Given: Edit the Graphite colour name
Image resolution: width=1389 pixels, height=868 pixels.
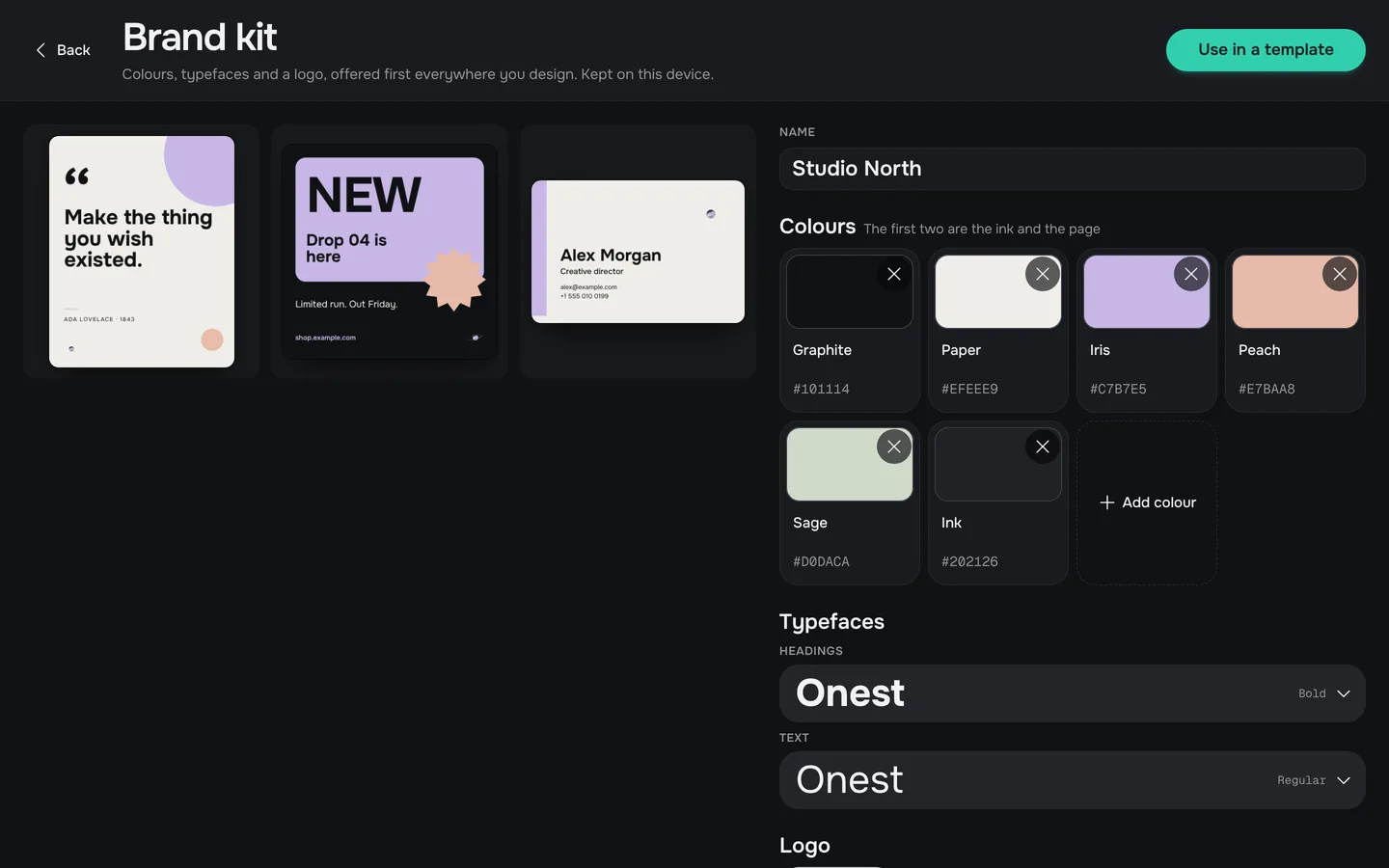Looking at the screenshot, I should coord(850,350).
